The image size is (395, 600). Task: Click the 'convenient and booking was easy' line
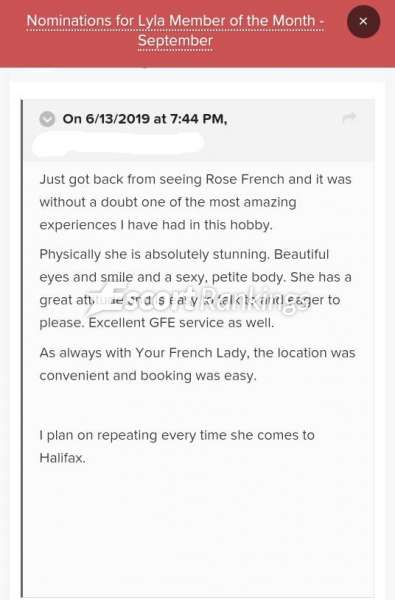coord(148,376)
